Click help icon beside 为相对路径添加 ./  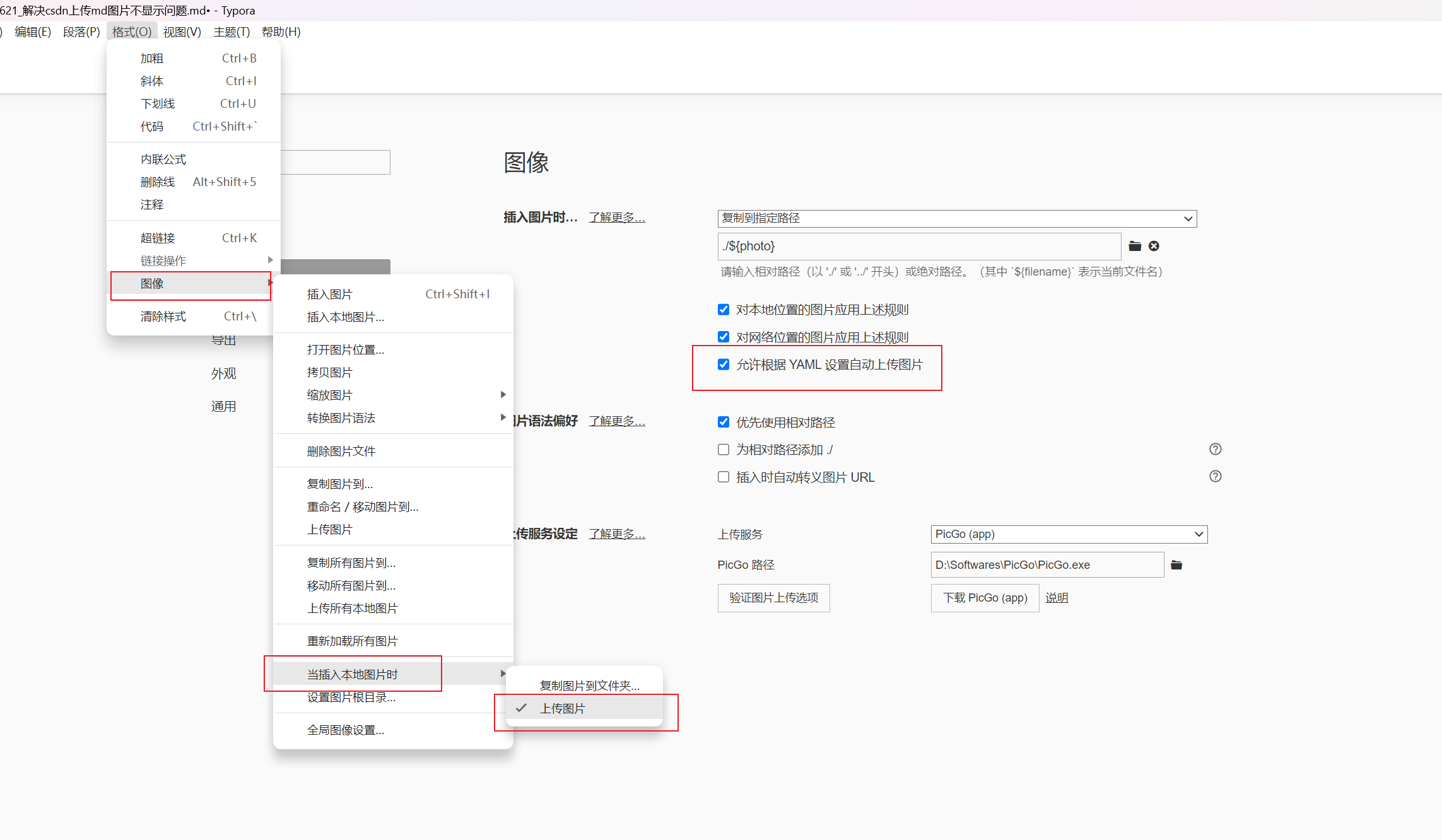[x=1215, y=449]
